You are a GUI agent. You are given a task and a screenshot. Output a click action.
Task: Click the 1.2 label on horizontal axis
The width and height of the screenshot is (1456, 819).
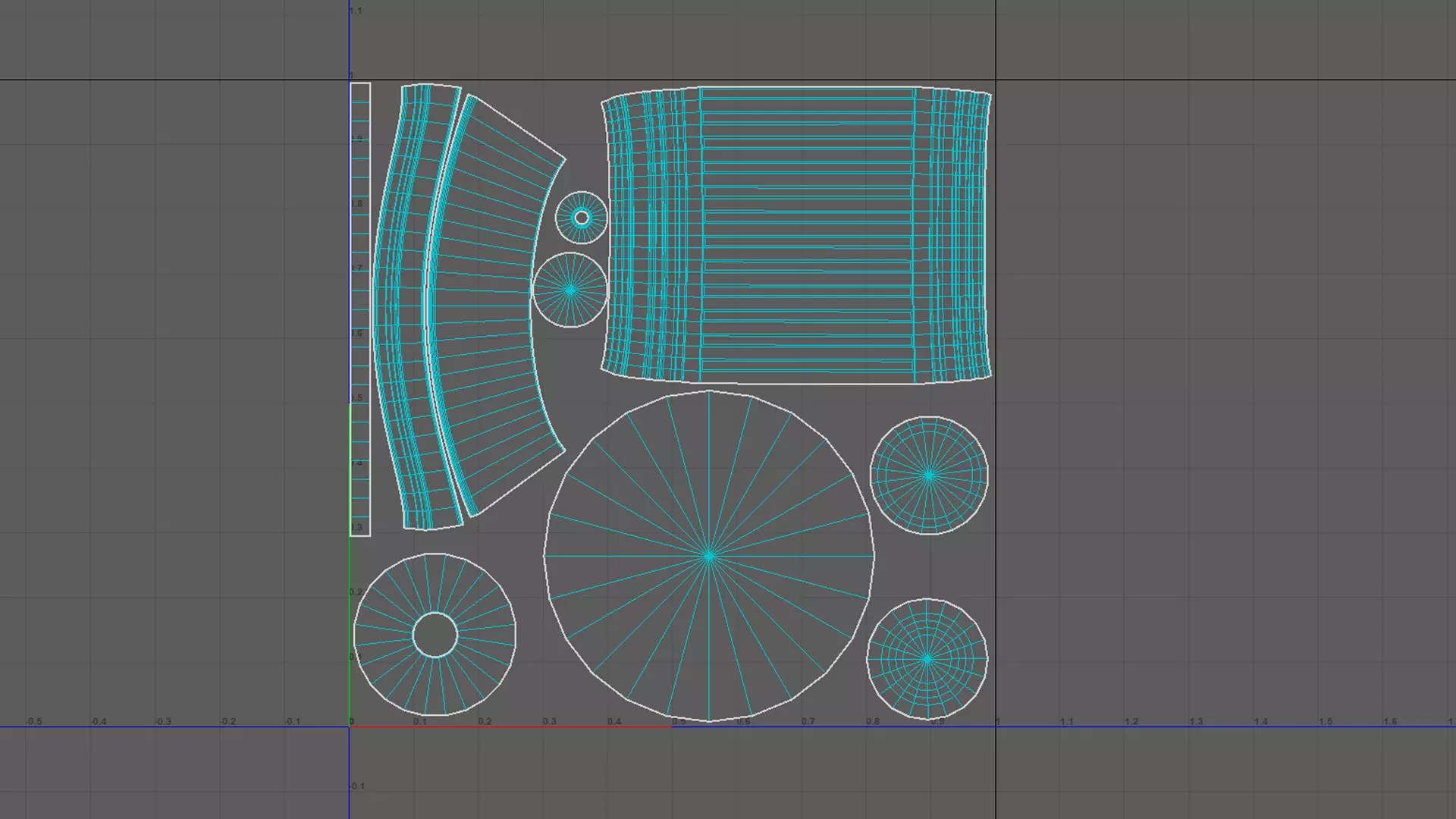click(x=1131, y=722)
